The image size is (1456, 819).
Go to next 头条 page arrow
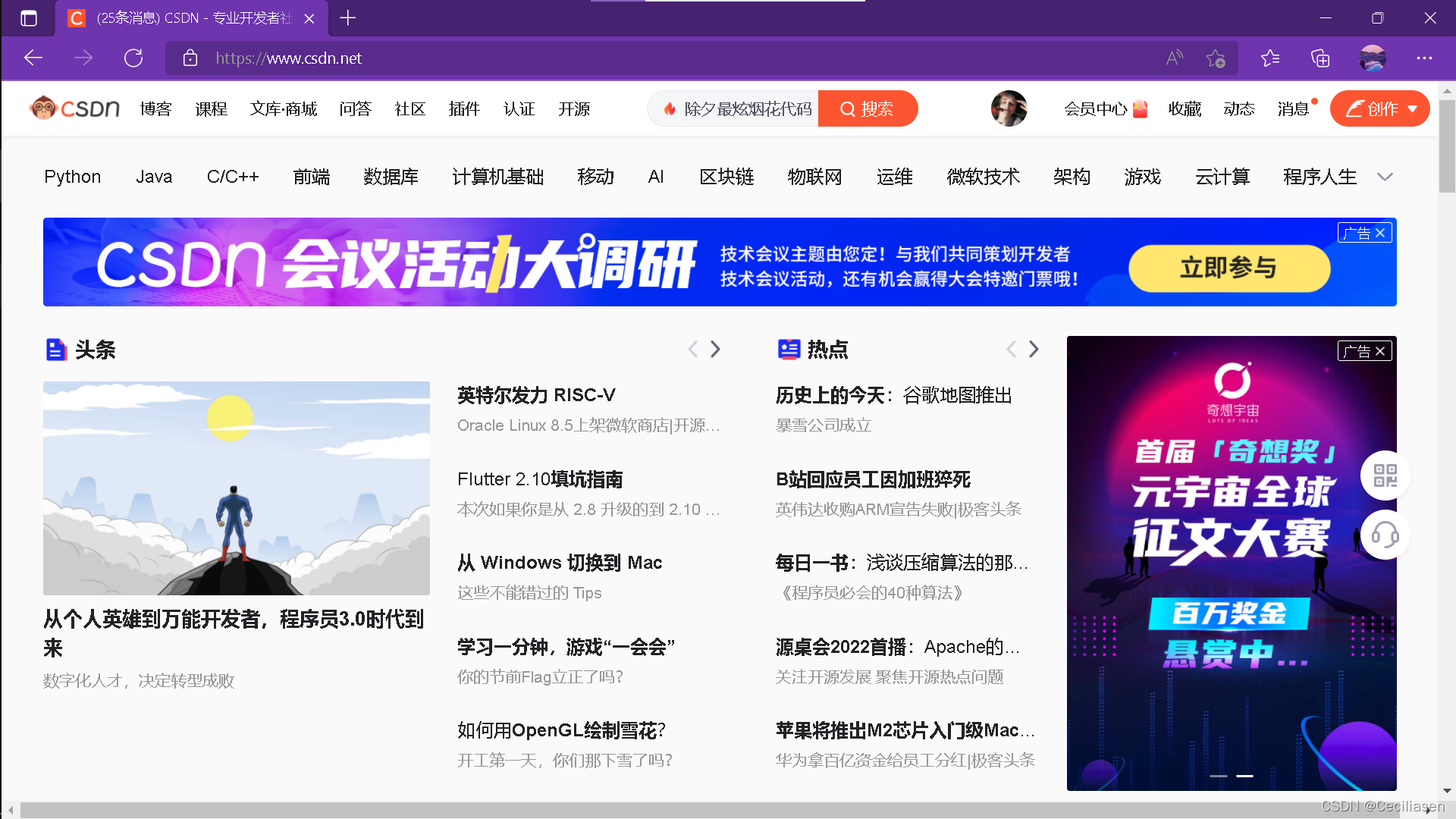[715, 349]
